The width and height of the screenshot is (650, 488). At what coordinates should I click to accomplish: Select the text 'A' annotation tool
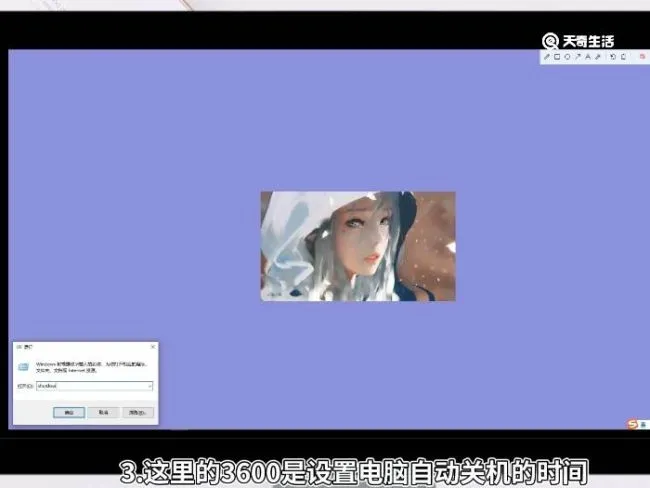(x=588, y=57)
